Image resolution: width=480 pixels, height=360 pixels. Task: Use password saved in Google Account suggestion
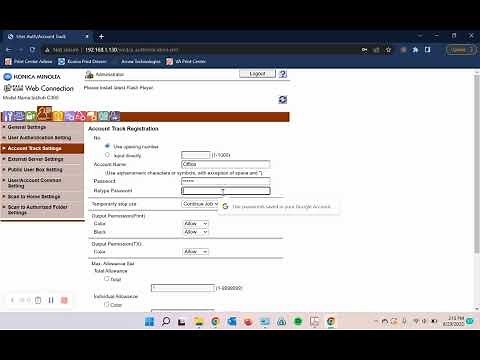pyautogui.click(x=278, y=207)
